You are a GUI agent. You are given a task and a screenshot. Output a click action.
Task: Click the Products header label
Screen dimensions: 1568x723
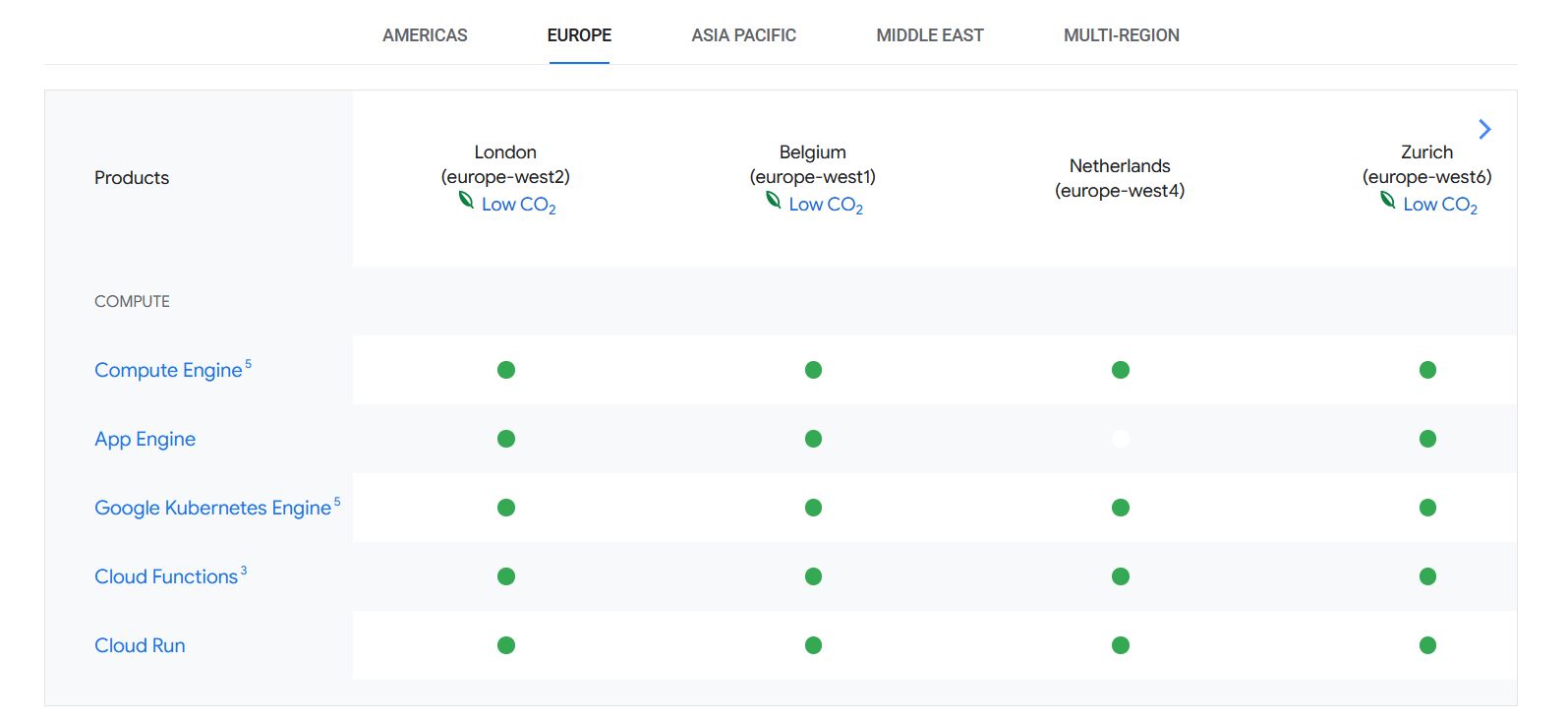tap(132, 178)
